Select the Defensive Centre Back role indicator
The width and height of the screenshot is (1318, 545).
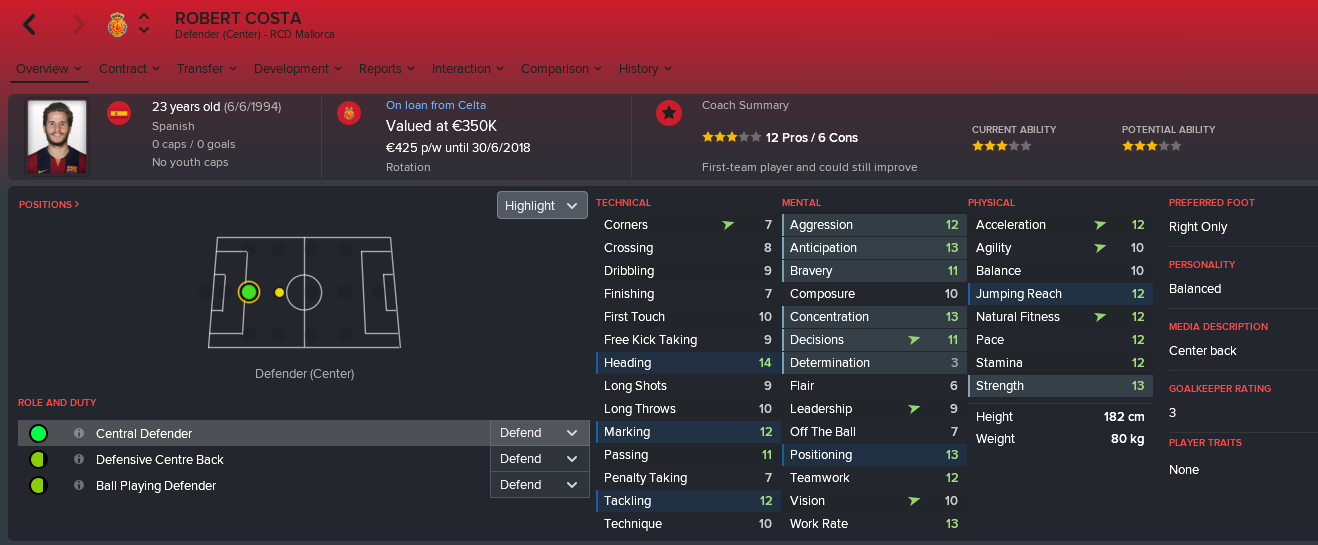pos(38,459)
